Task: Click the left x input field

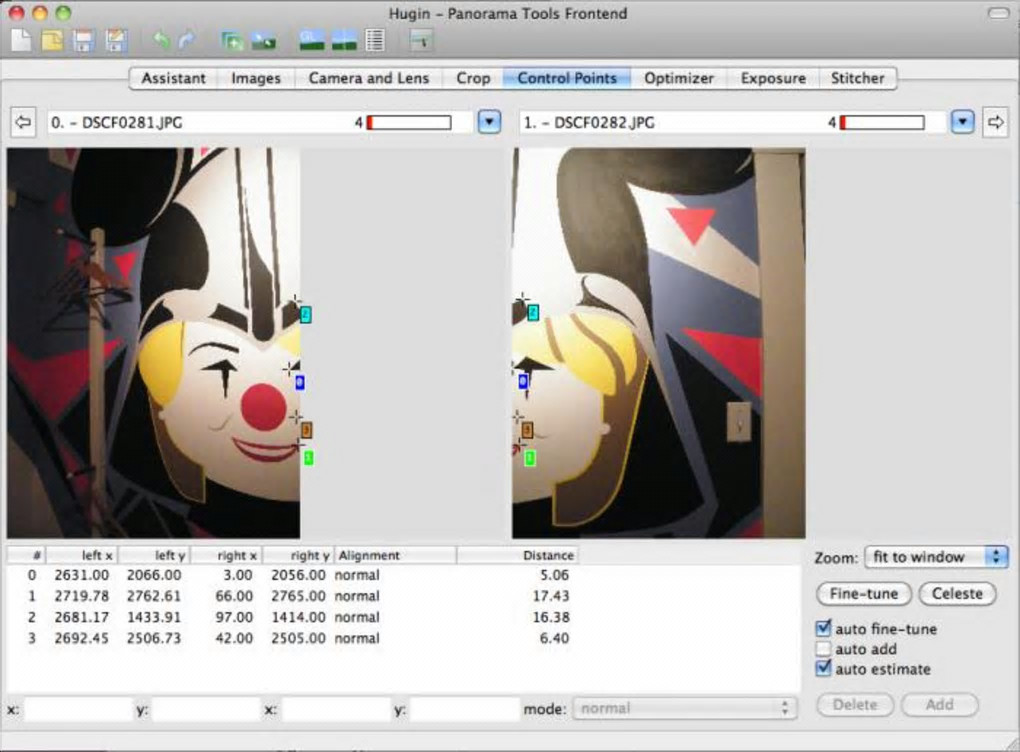Action: pyautogui.click(x=78, y=709)
